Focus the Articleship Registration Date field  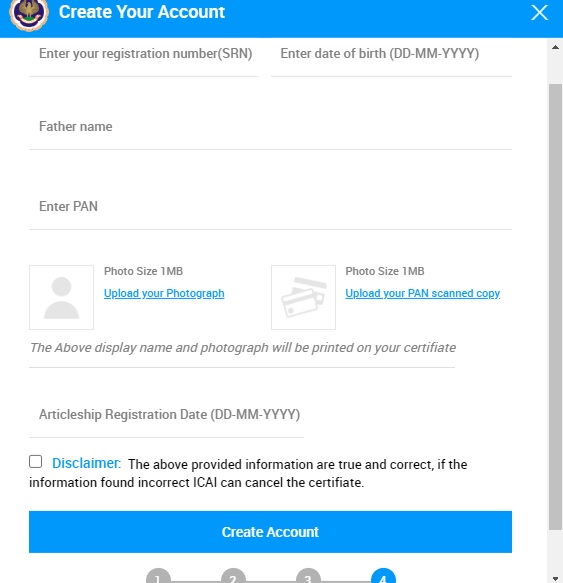click(x=166, y=417)
